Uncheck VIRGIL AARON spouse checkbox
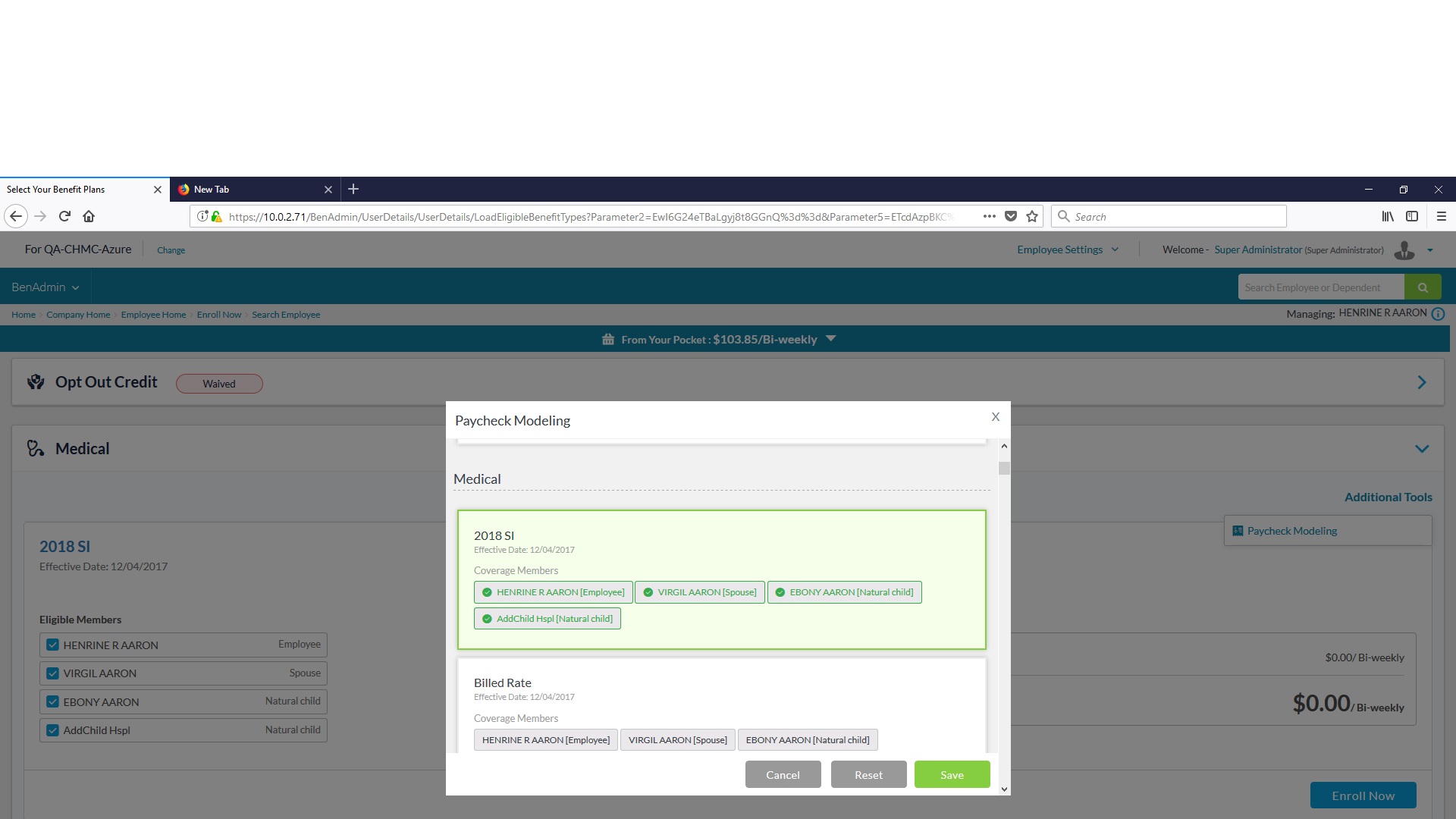Screen dimensions: 1456x819 point(52,673)
